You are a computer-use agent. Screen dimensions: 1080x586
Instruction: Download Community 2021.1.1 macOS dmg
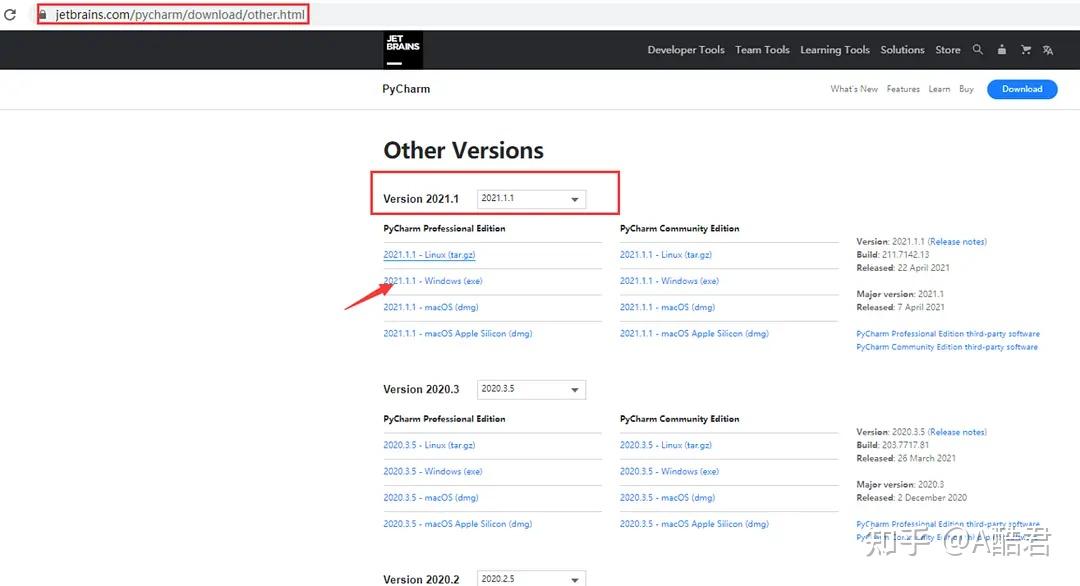667,307
